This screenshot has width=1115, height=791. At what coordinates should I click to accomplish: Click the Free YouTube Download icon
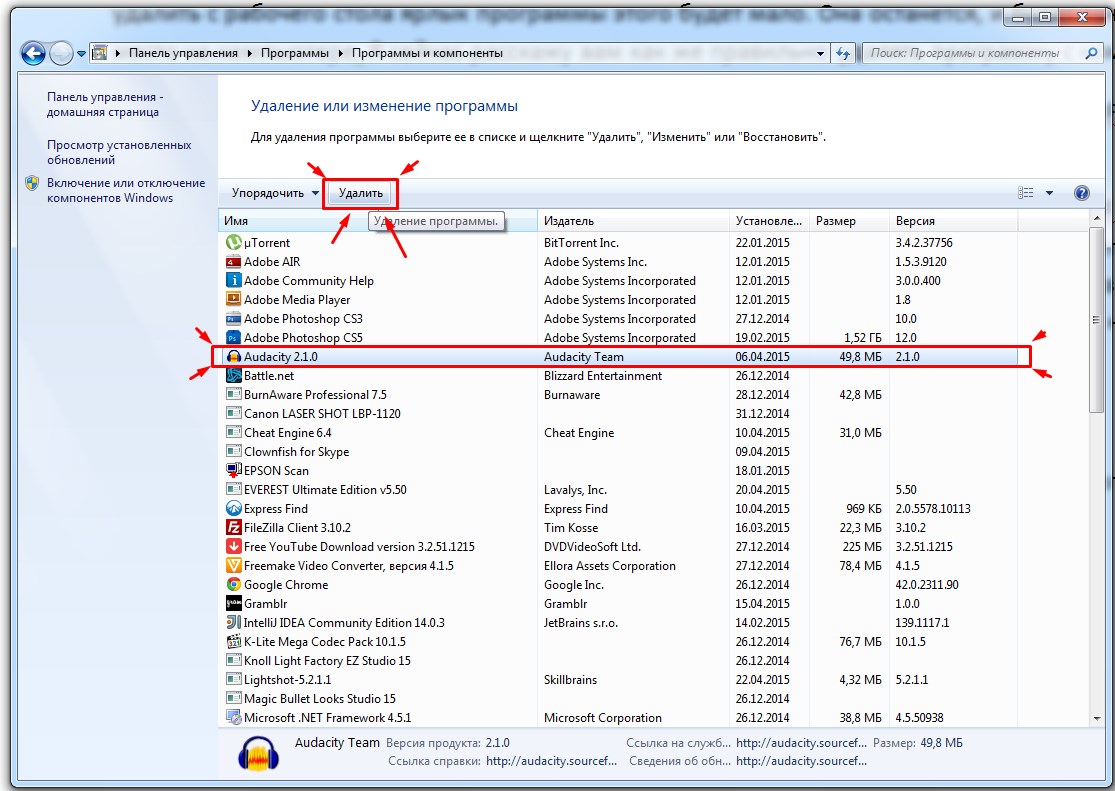[x=233, y=546]
